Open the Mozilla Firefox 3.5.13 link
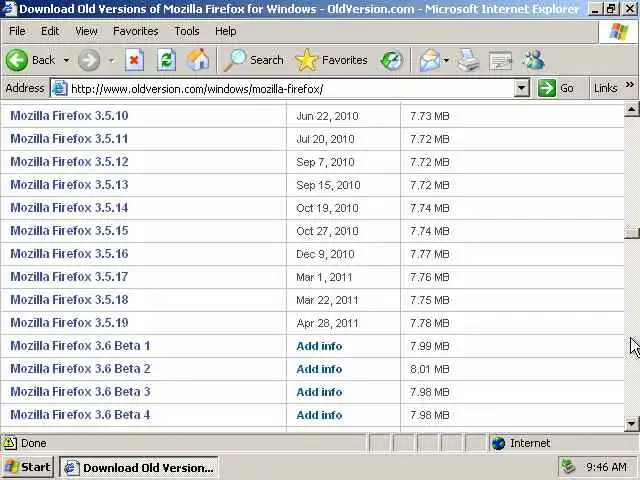The width and height of the screenshot is (640, 480). pyautogui.click(x=69, y=184)
